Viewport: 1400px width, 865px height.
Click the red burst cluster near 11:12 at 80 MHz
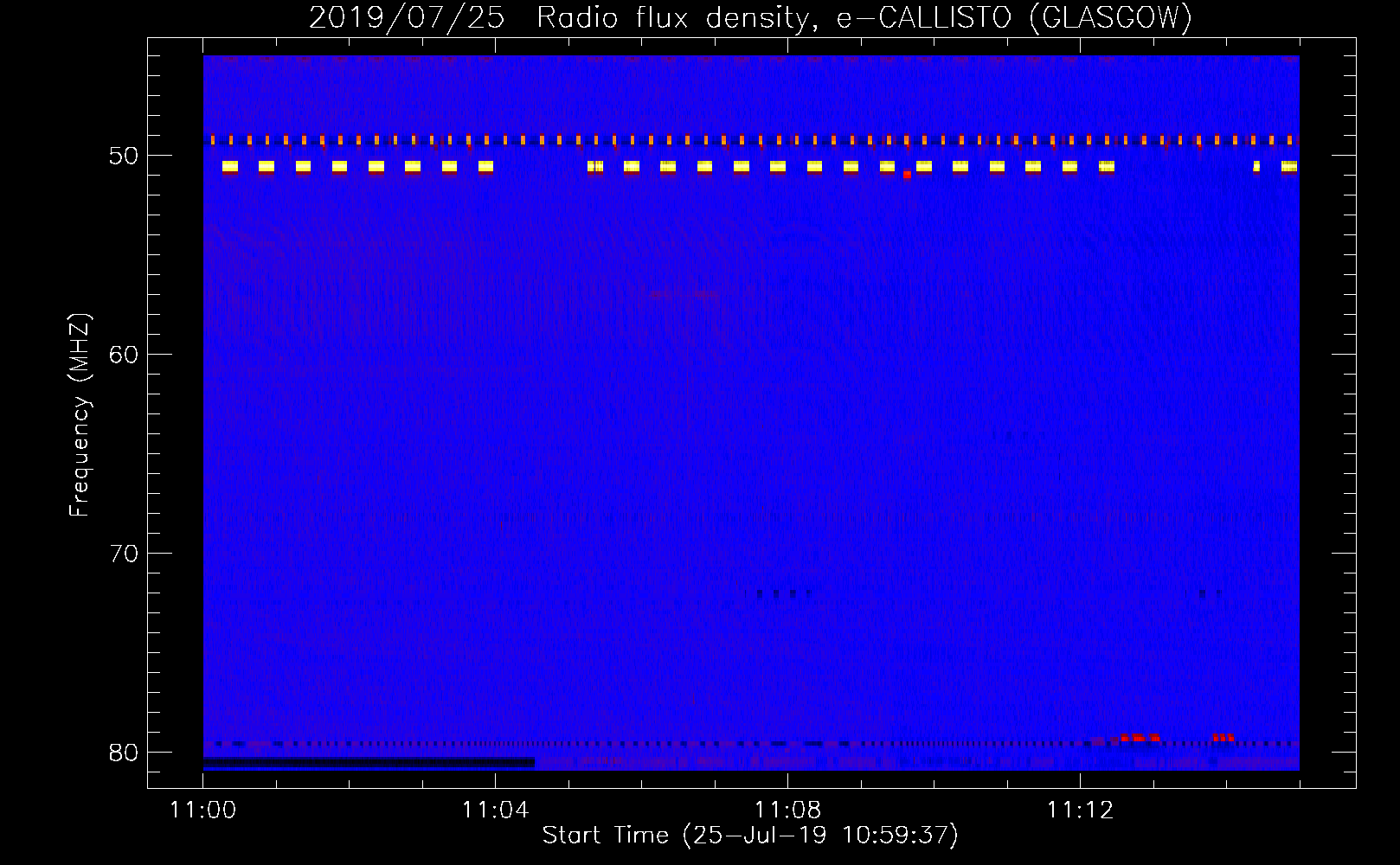1140,738
